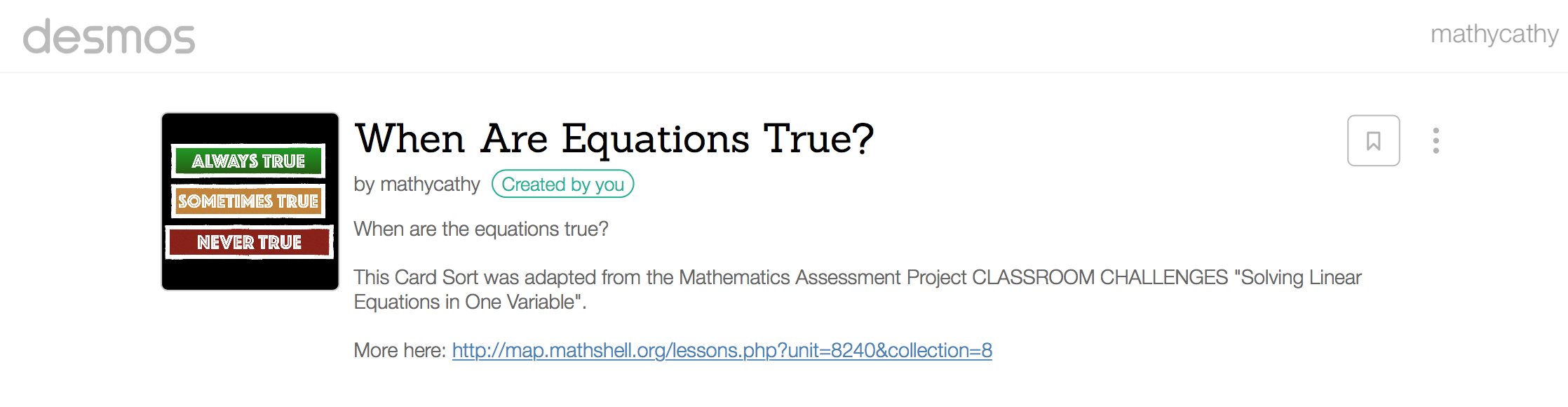The image size is (1568, 407).
Task: Open author profile "by mathycathy"
Action: pyautogui.click(x=417, y=185)
